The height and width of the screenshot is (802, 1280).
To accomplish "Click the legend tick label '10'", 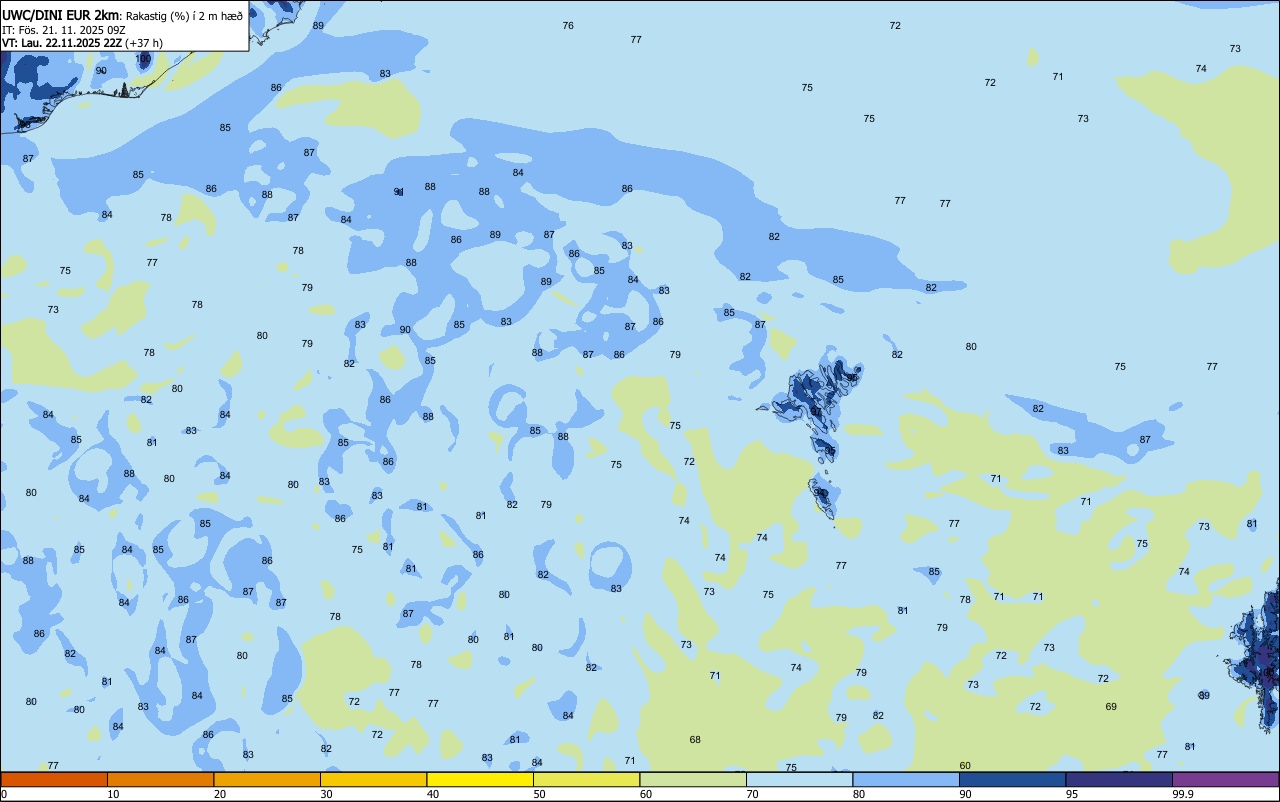I will tap(113, 794).
